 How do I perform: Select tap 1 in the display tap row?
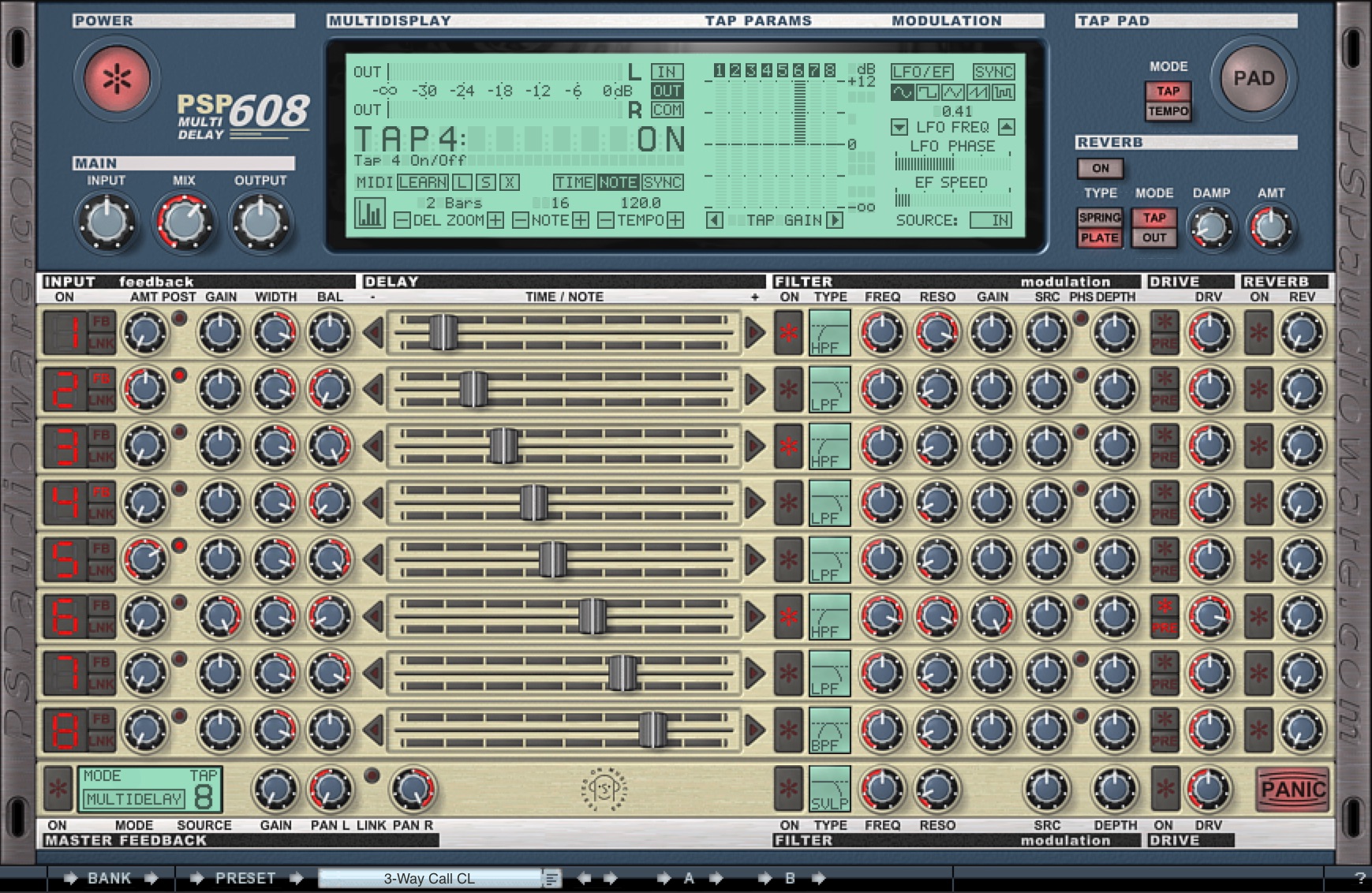point(720,71)
